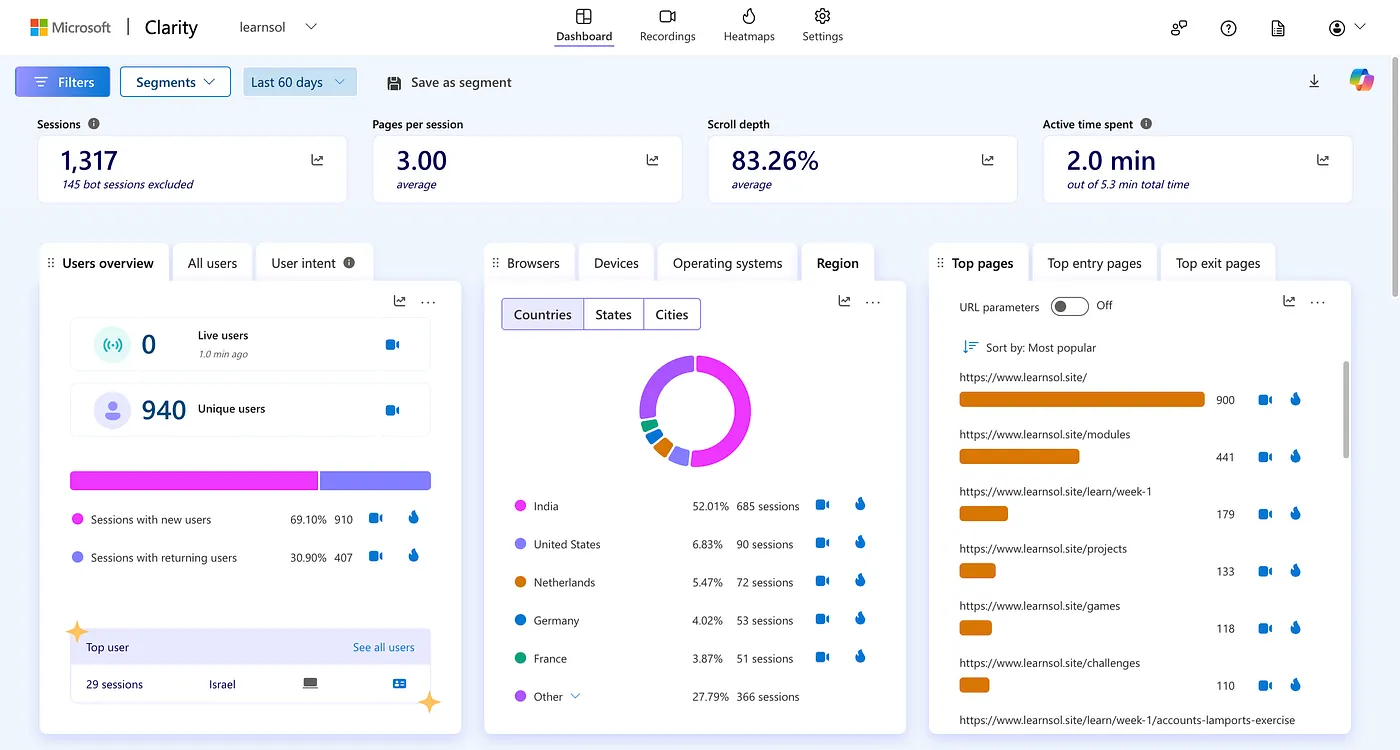Open heatmap for the /modules page
1400x750 pixels.
[1295, 456]
